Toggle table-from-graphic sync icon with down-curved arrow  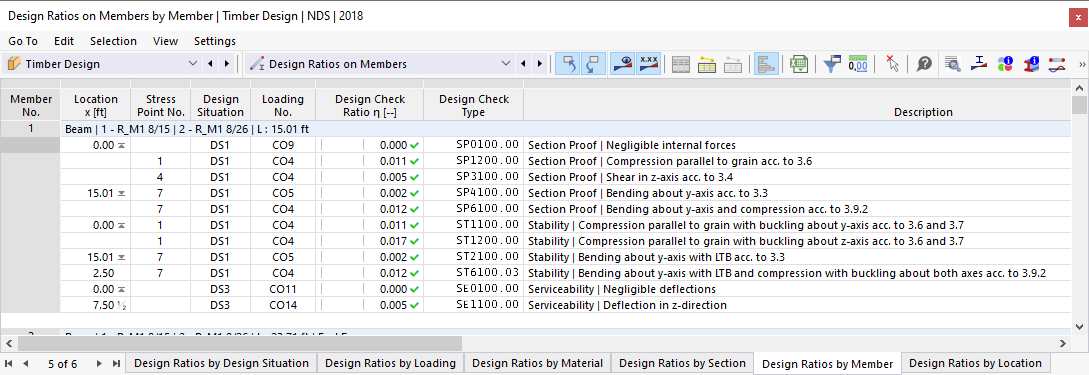point(593,64)
